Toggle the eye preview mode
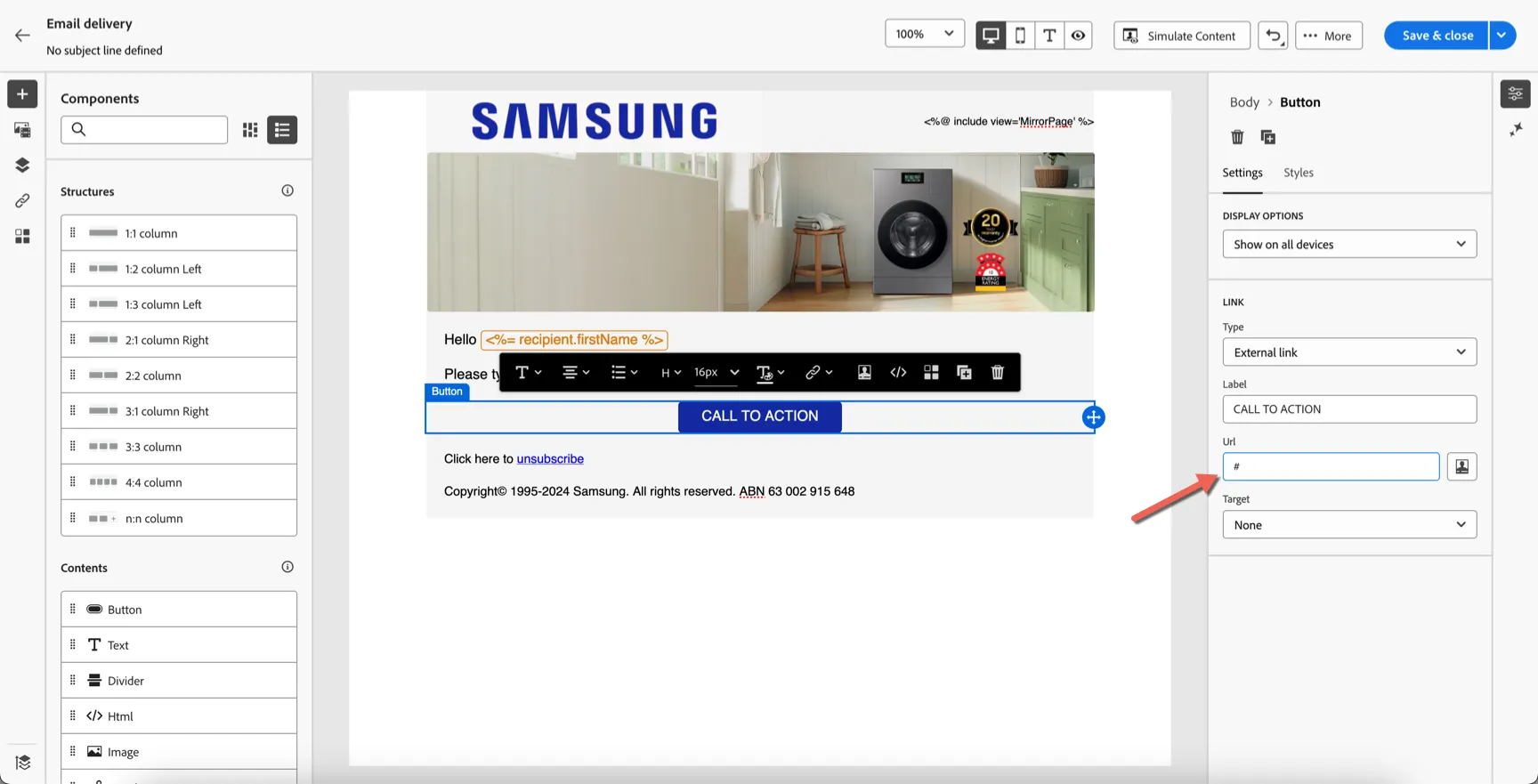 [x=1078, y=36]
